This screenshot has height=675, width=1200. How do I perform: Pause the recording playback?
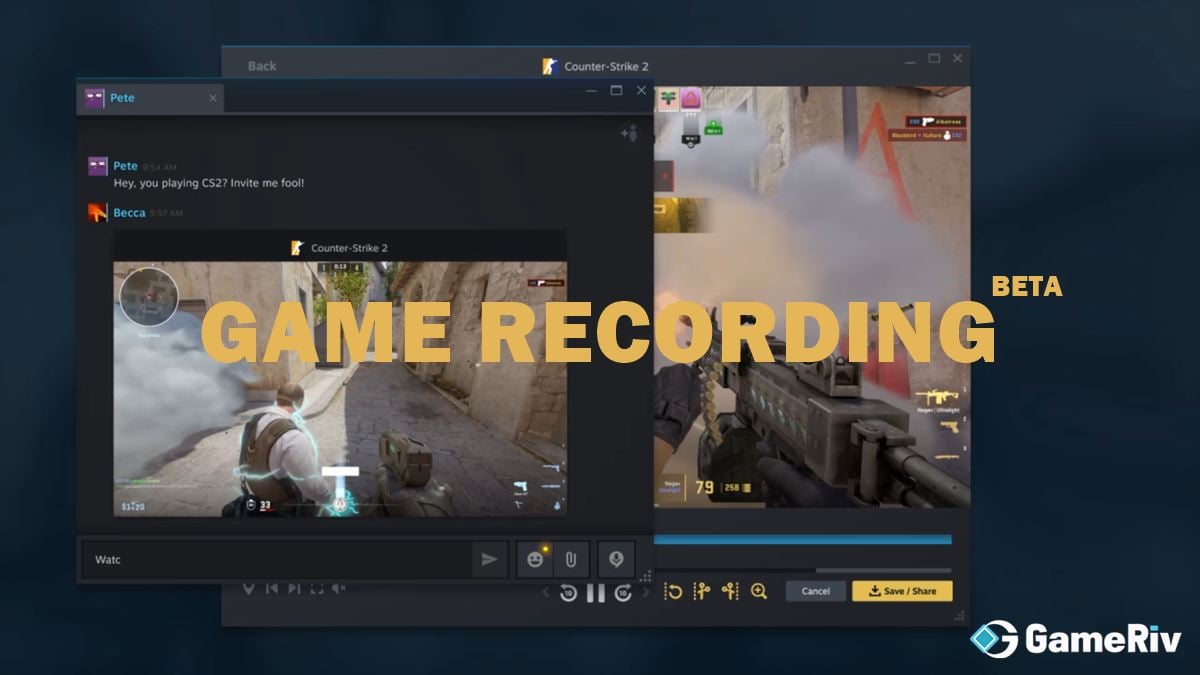[x=595, y=592]
